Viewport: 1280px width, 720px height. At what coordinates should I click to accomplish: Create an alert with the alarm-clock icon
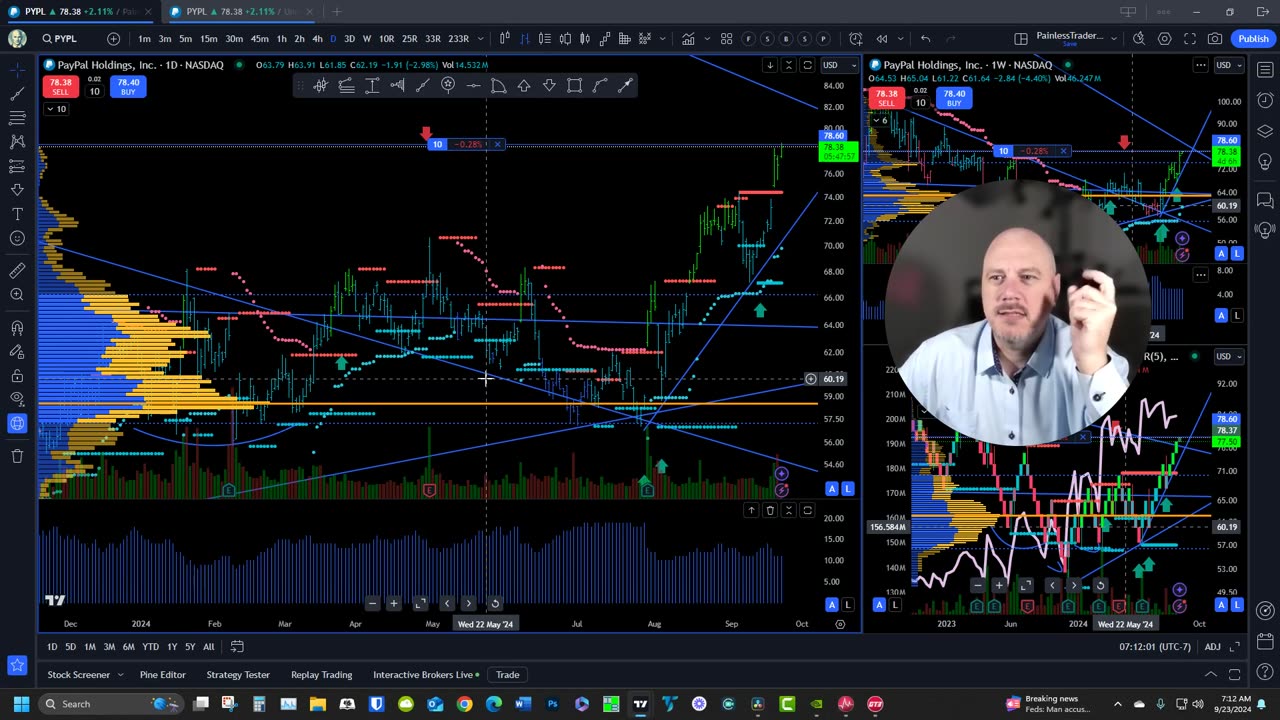(x=856, y=39)
